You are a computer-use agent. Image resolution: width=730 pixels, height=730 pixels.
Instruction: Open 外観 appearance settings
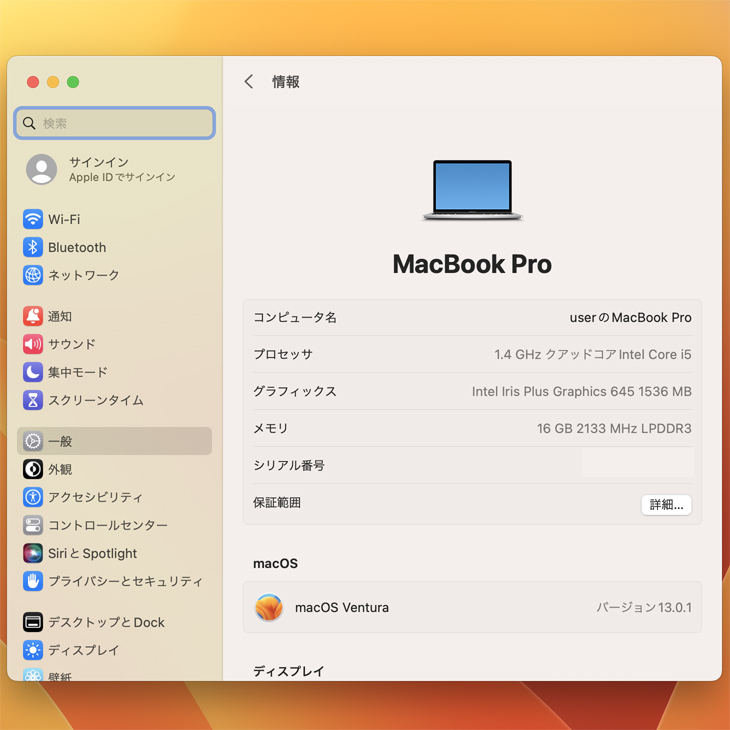(x=60, y=469)
